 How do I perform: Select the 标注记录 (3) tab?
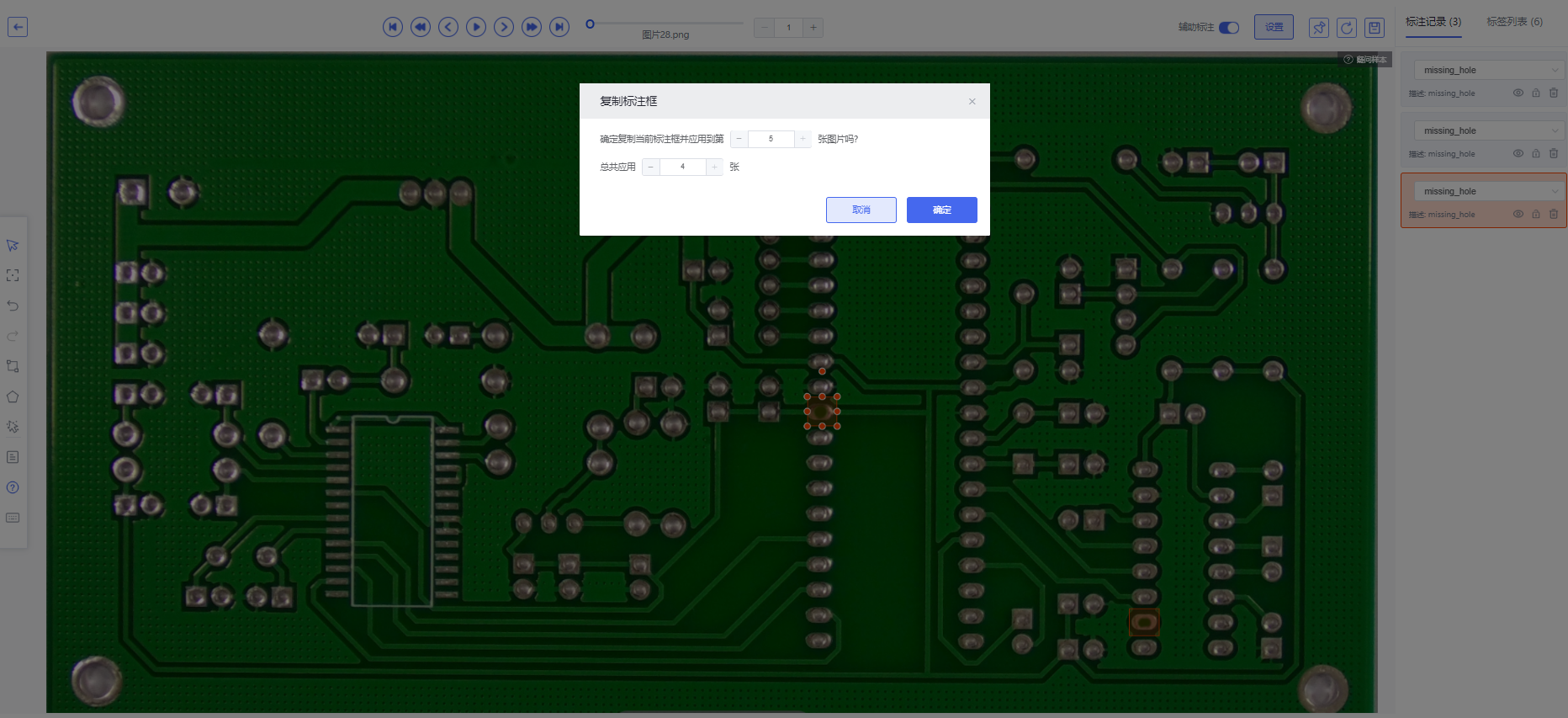click(x=1433, y=22)
